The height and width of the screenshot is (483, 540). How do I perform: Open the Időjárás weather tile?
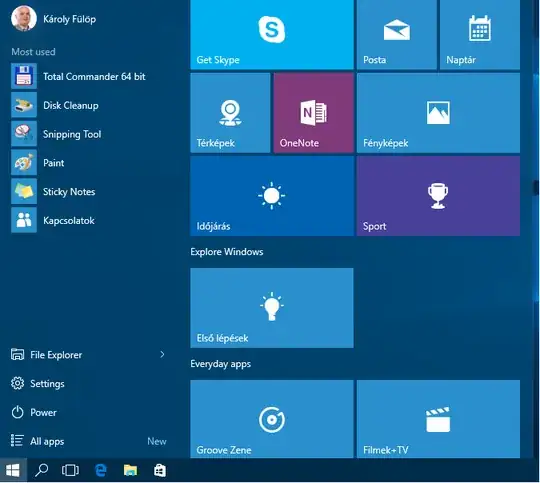(272, 196)
